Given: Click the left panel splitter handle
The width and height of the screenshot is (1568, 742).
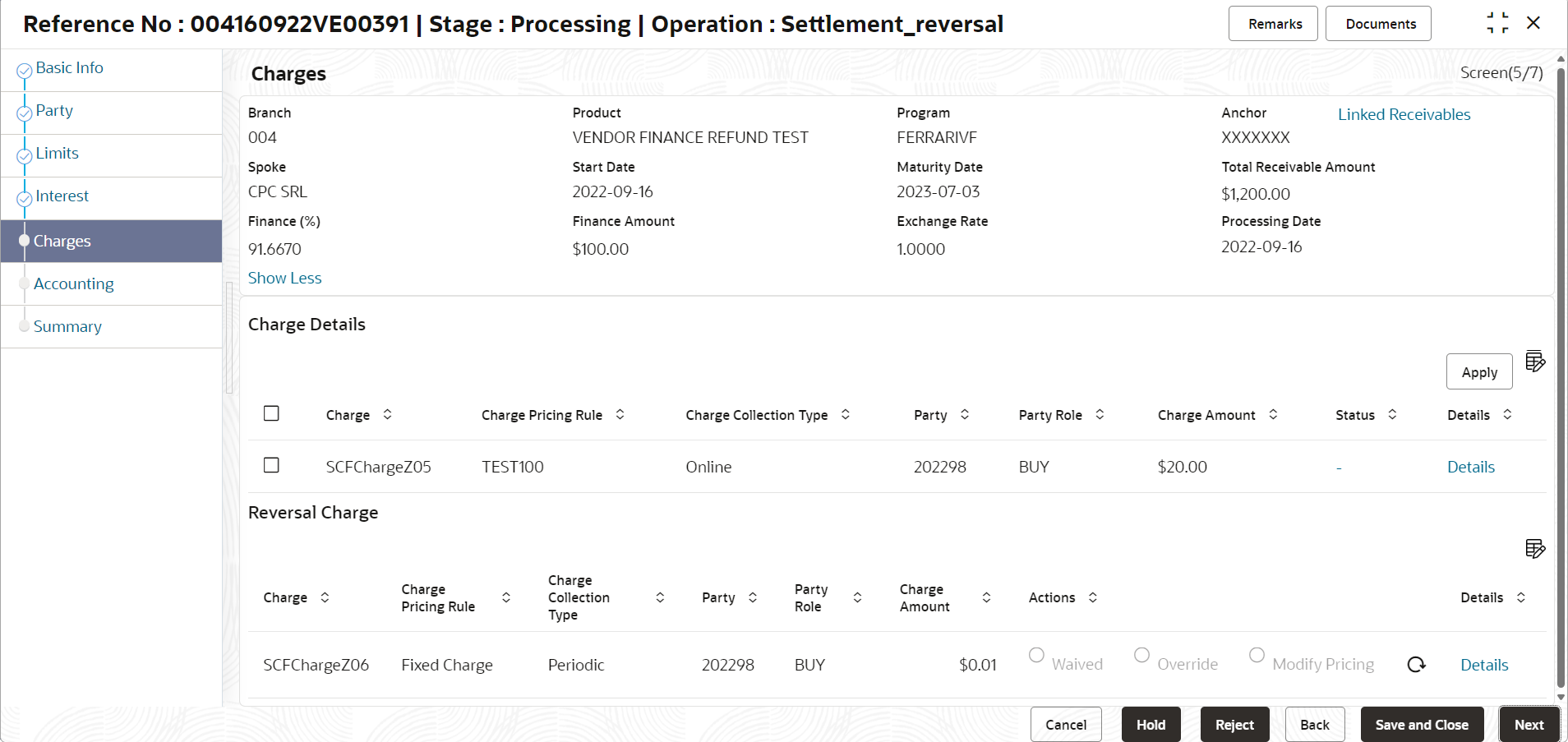Looking at the screenshot, I should tap(229, 337).
